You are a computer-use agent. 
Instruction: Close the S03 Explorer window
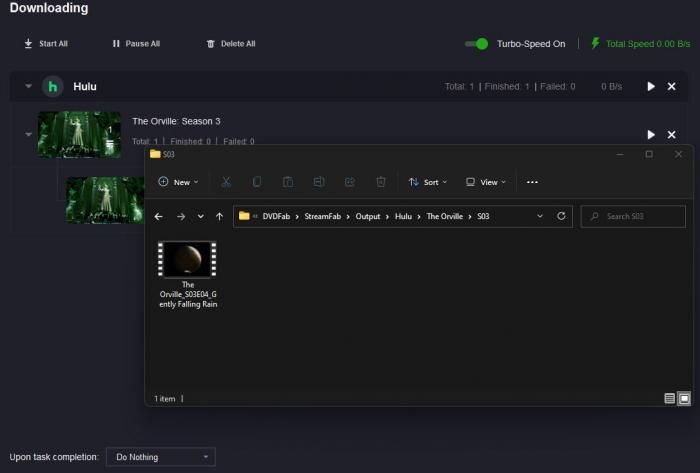click(x=679, y=154)
